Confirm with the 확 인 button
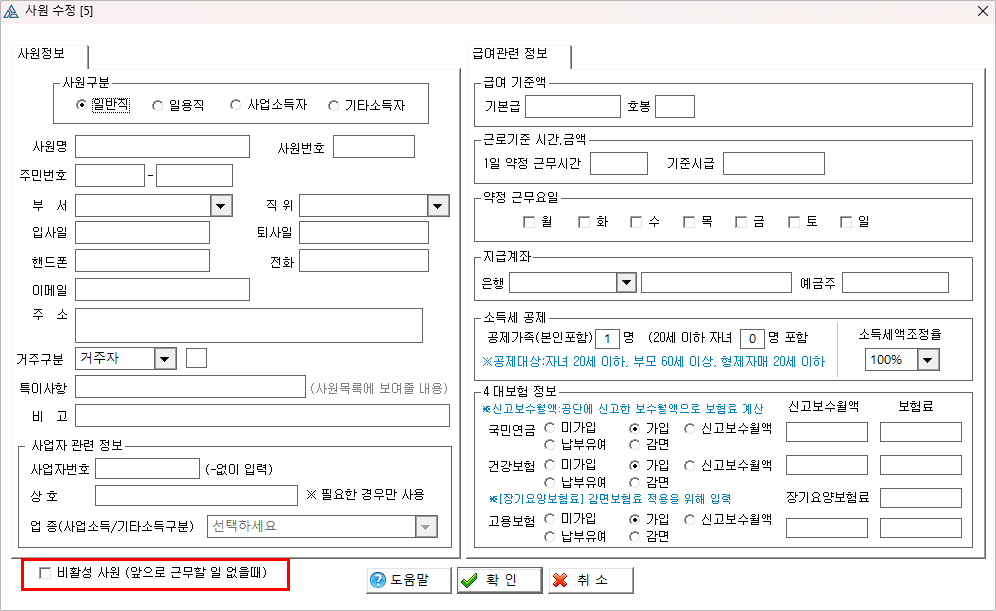996x611 pixels. tap(500, 581)
